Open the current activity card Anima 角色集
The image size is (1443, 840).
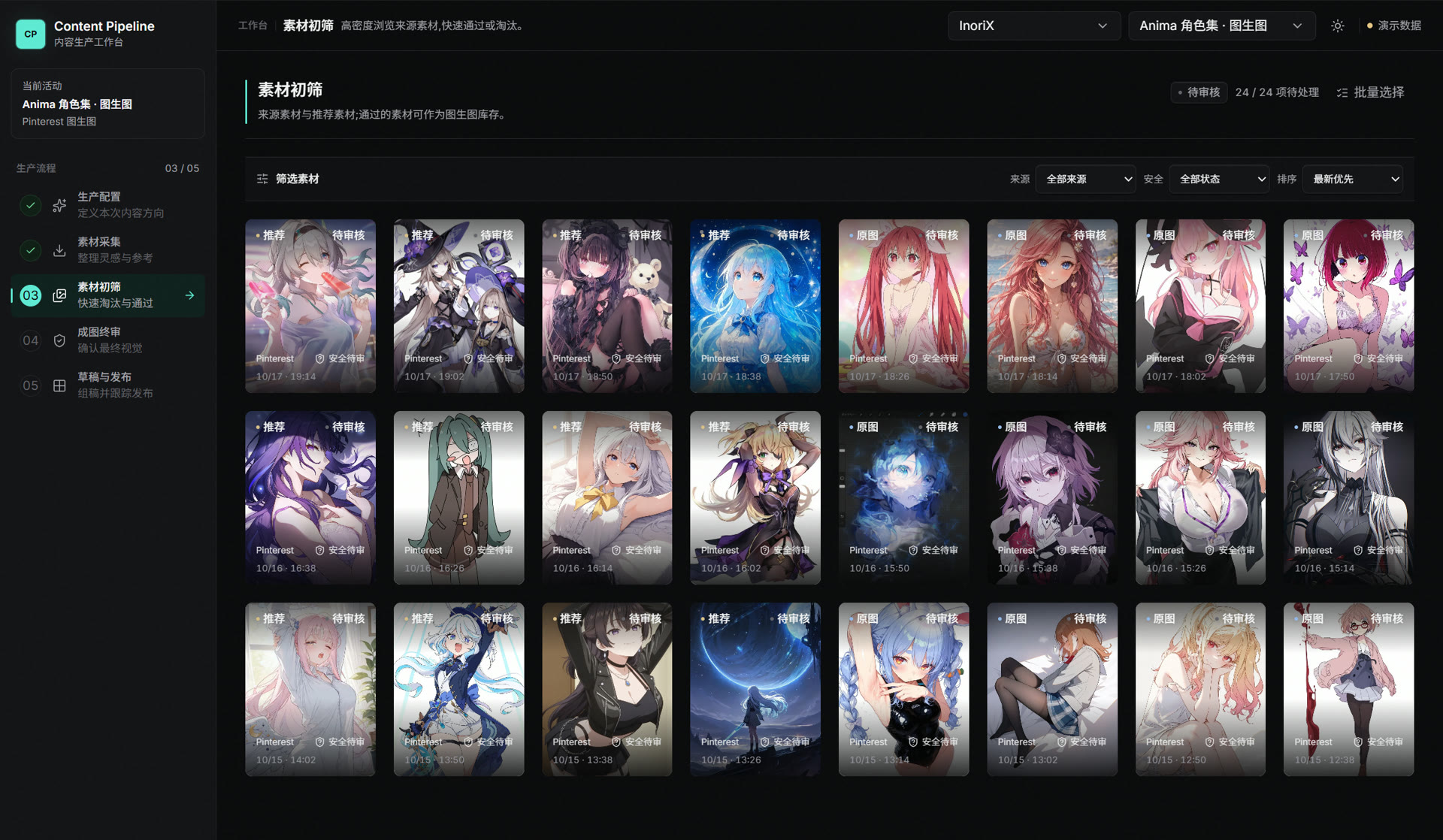pos(107,104)
